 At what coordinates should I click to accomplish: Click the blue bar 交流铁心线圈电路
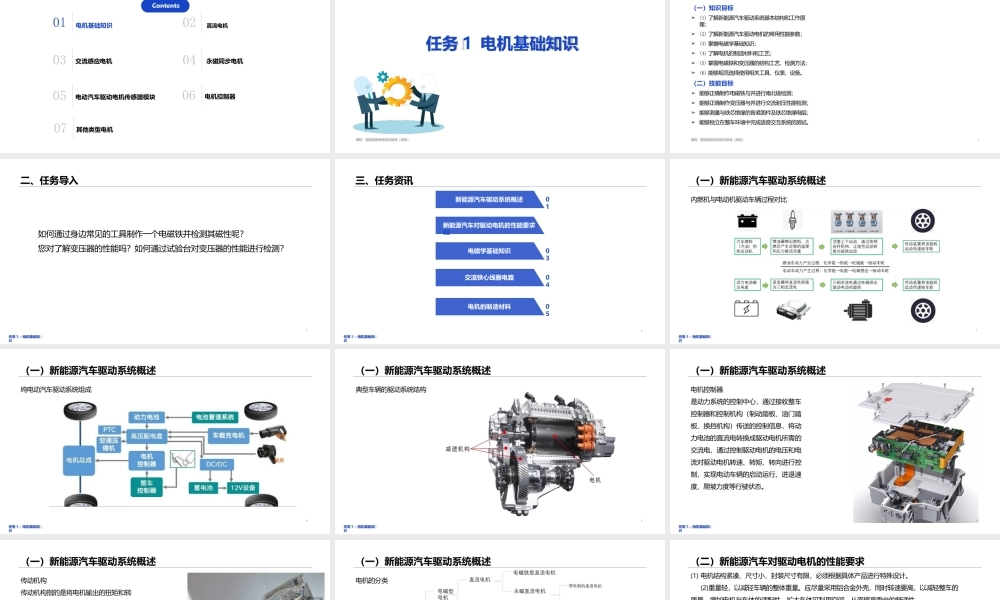[489, 277]
